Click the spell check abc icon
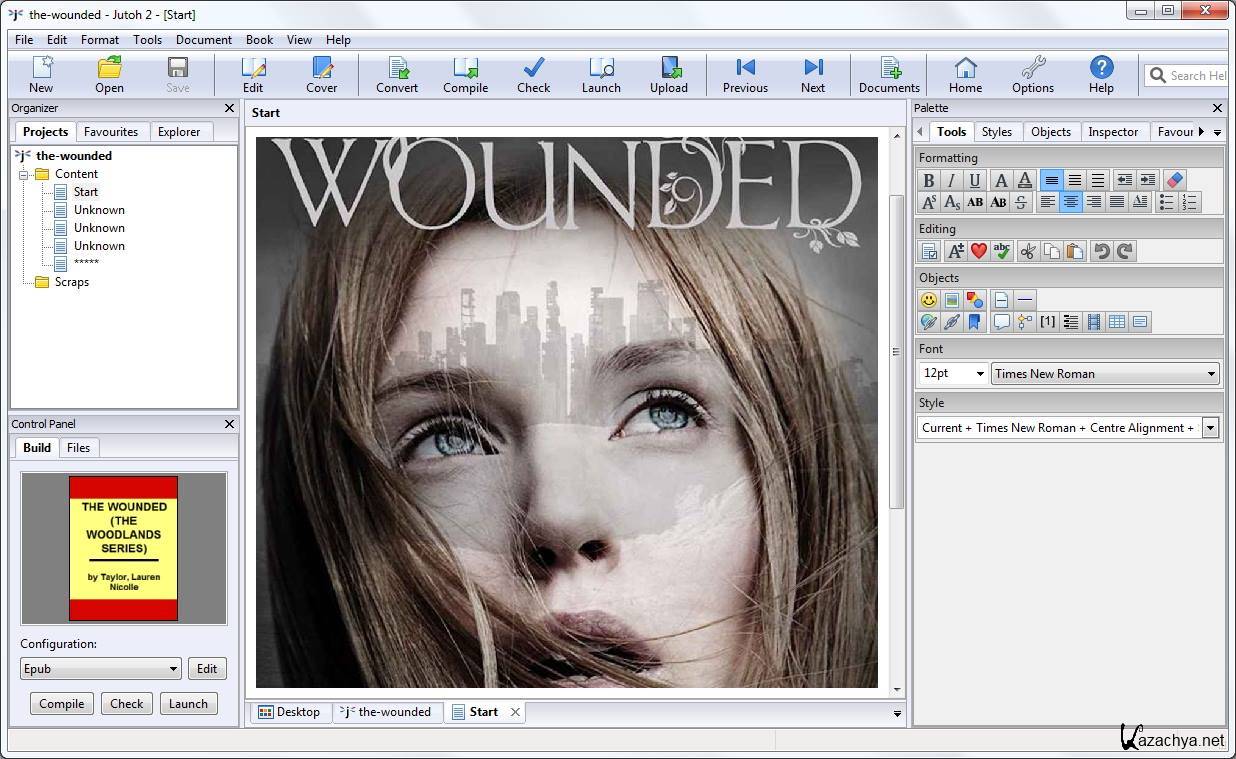 click(x=1002, y=251)
